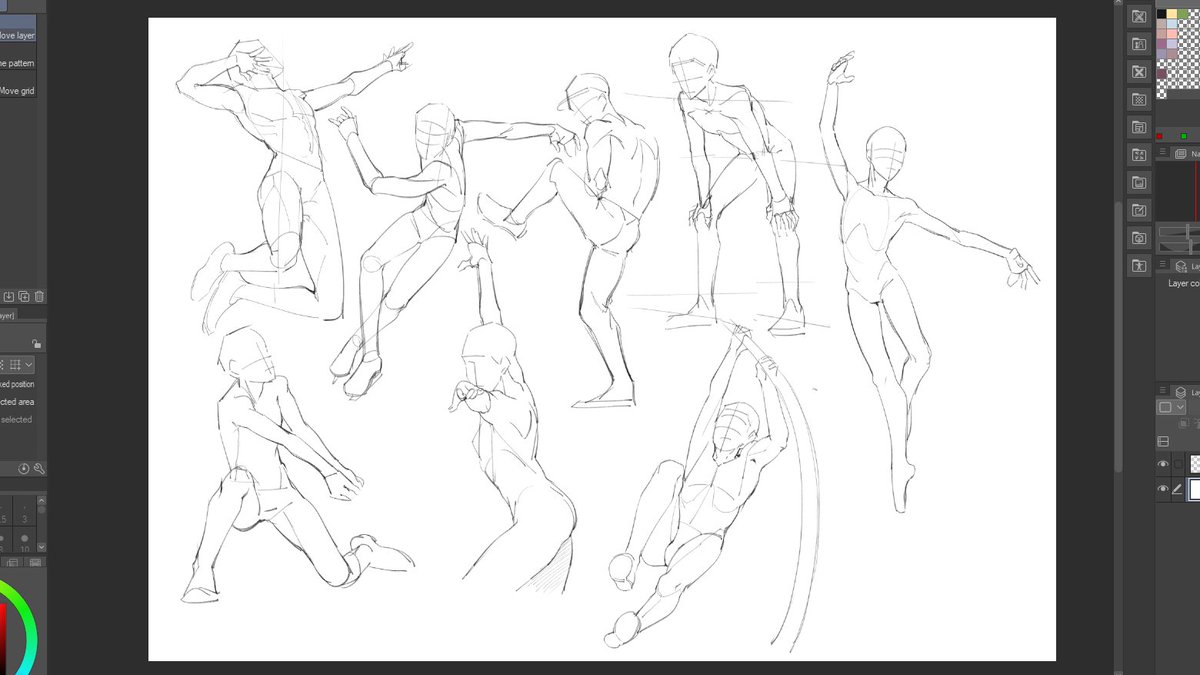
Task: Toggle visibility eye of the lower layer
Action: [x=1163, y=489]
